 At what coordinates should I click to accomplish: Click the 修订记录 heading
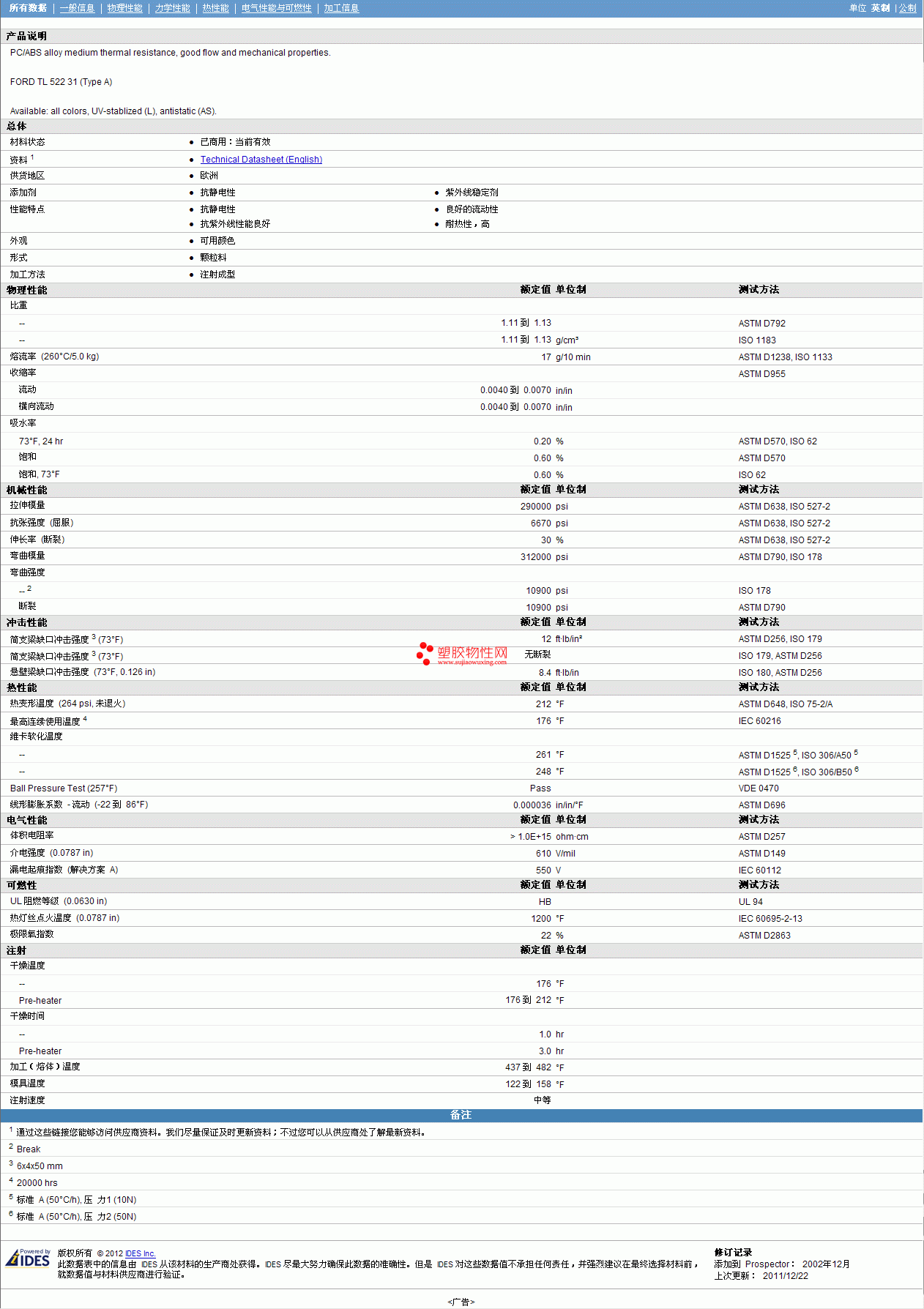tap(733, 1253)
